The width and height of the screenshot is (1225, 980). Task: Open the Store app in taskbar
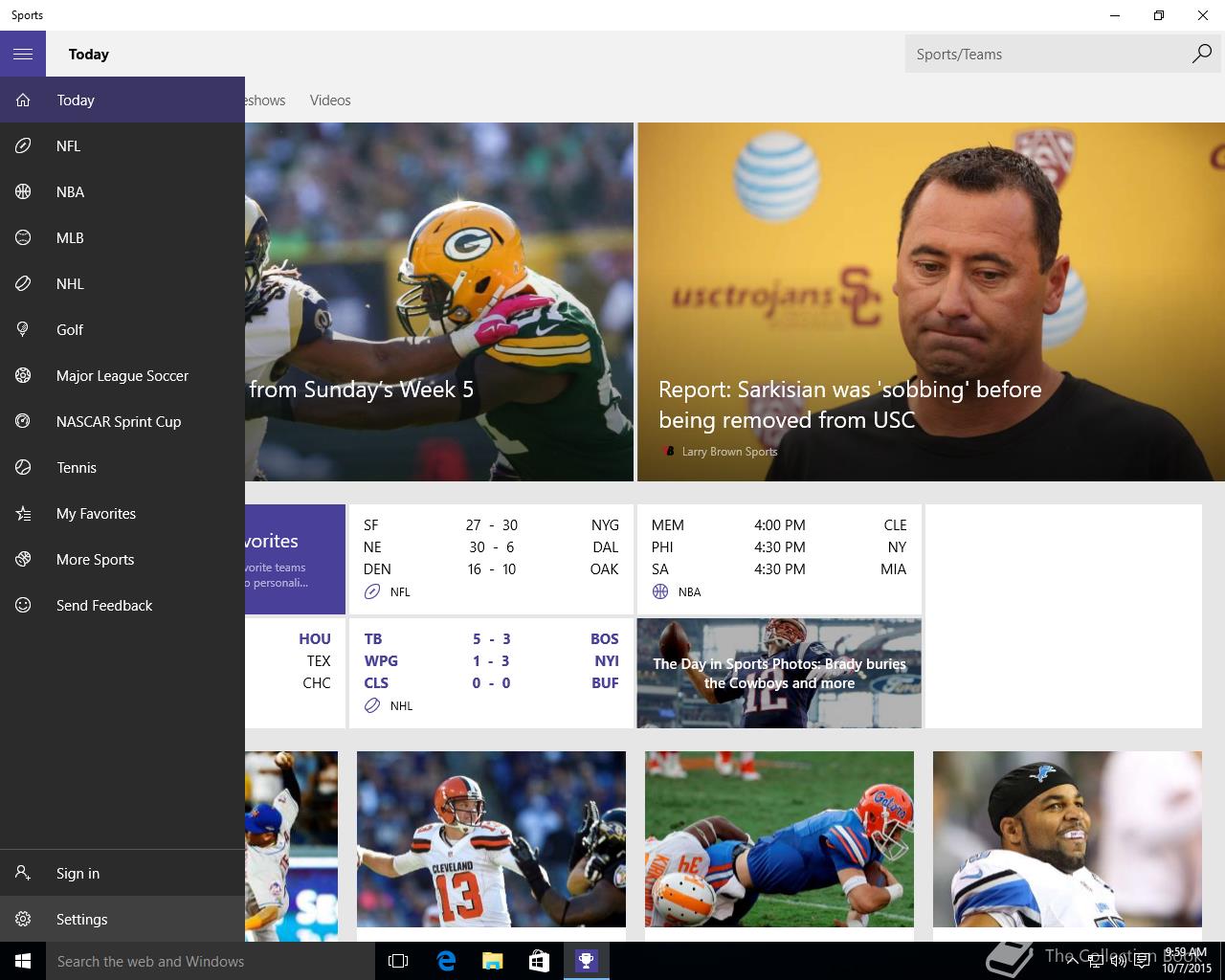coord(539,961)
